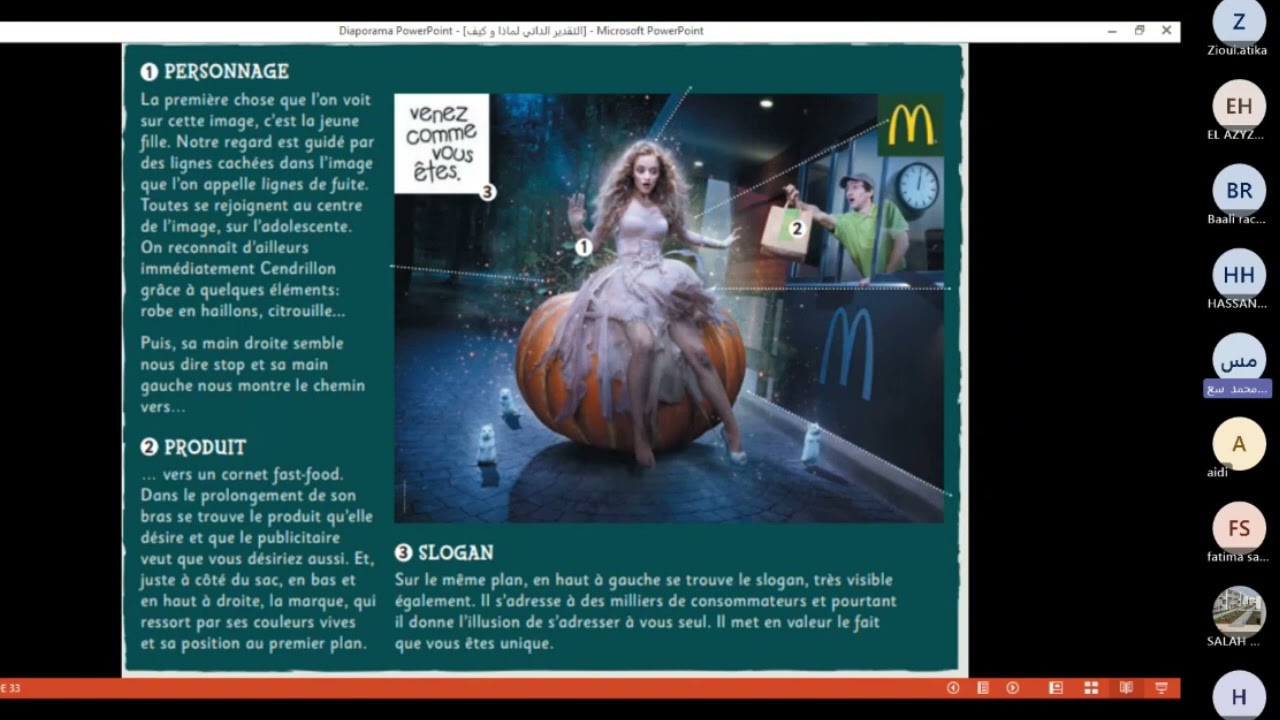
Task: Select the Arabic-named participant avatar
Action: click(x=1239, y=359)
